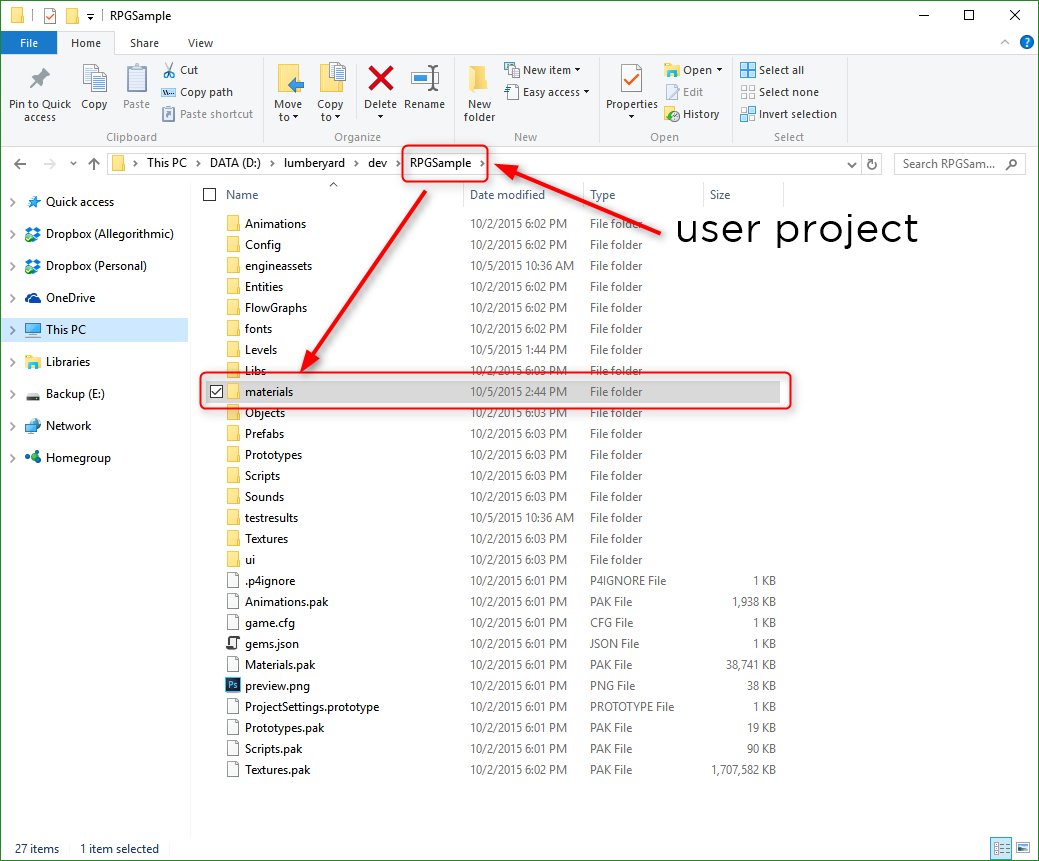This screenshot has height=861, width=1039.
Task: Open OneDrive in navigation pane
Action: point(70,298)
